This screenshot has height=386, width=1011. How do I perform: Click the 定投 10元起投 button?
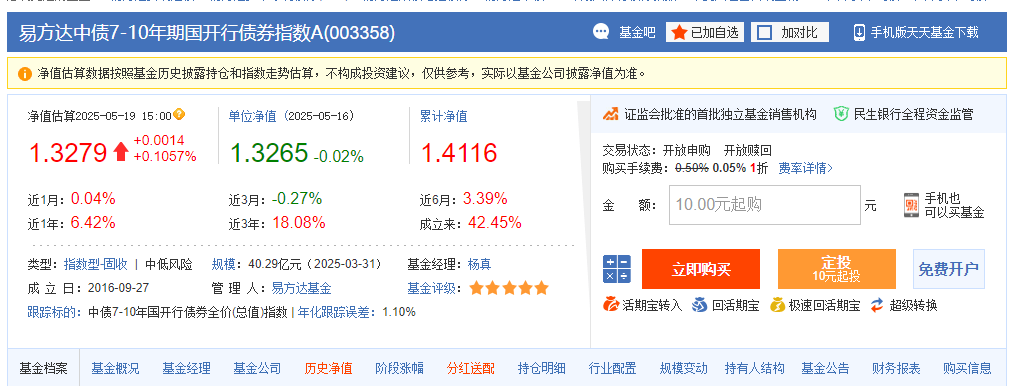(x=837, y=269)
